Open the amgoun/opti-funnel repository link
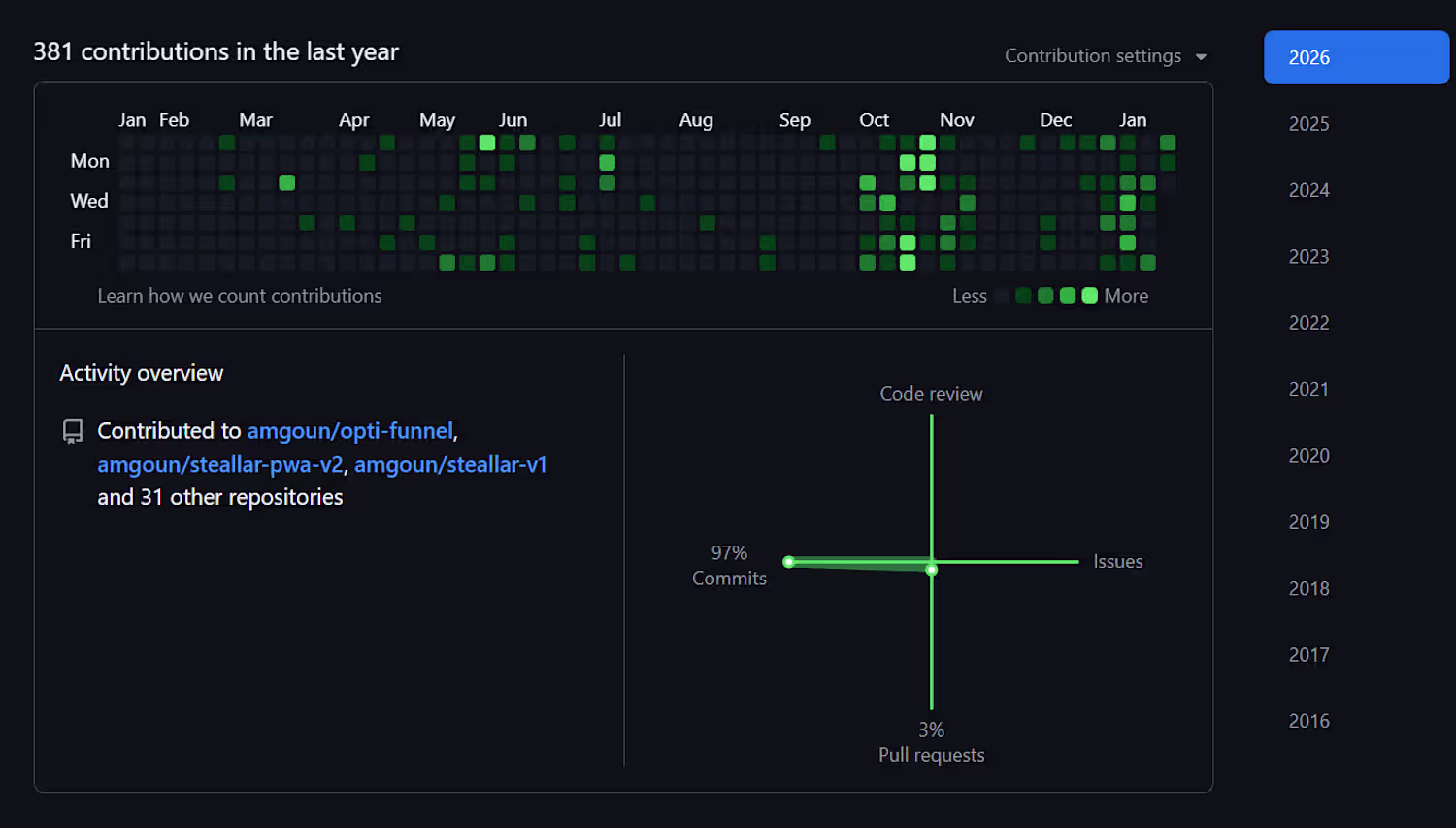Image resolution: width=1456 pixels, height=828 pixels. pyautogui.click(x=349, y=431)
